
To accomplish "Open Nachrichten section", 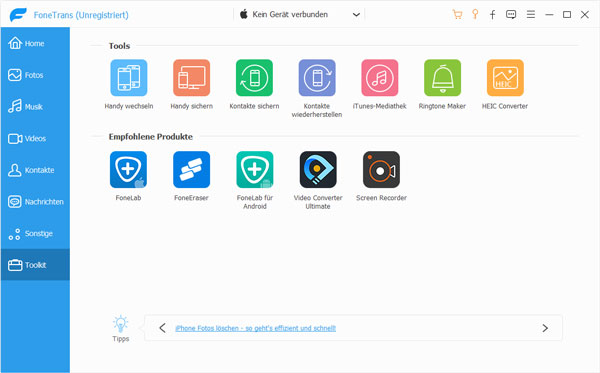I will (35, 202).
